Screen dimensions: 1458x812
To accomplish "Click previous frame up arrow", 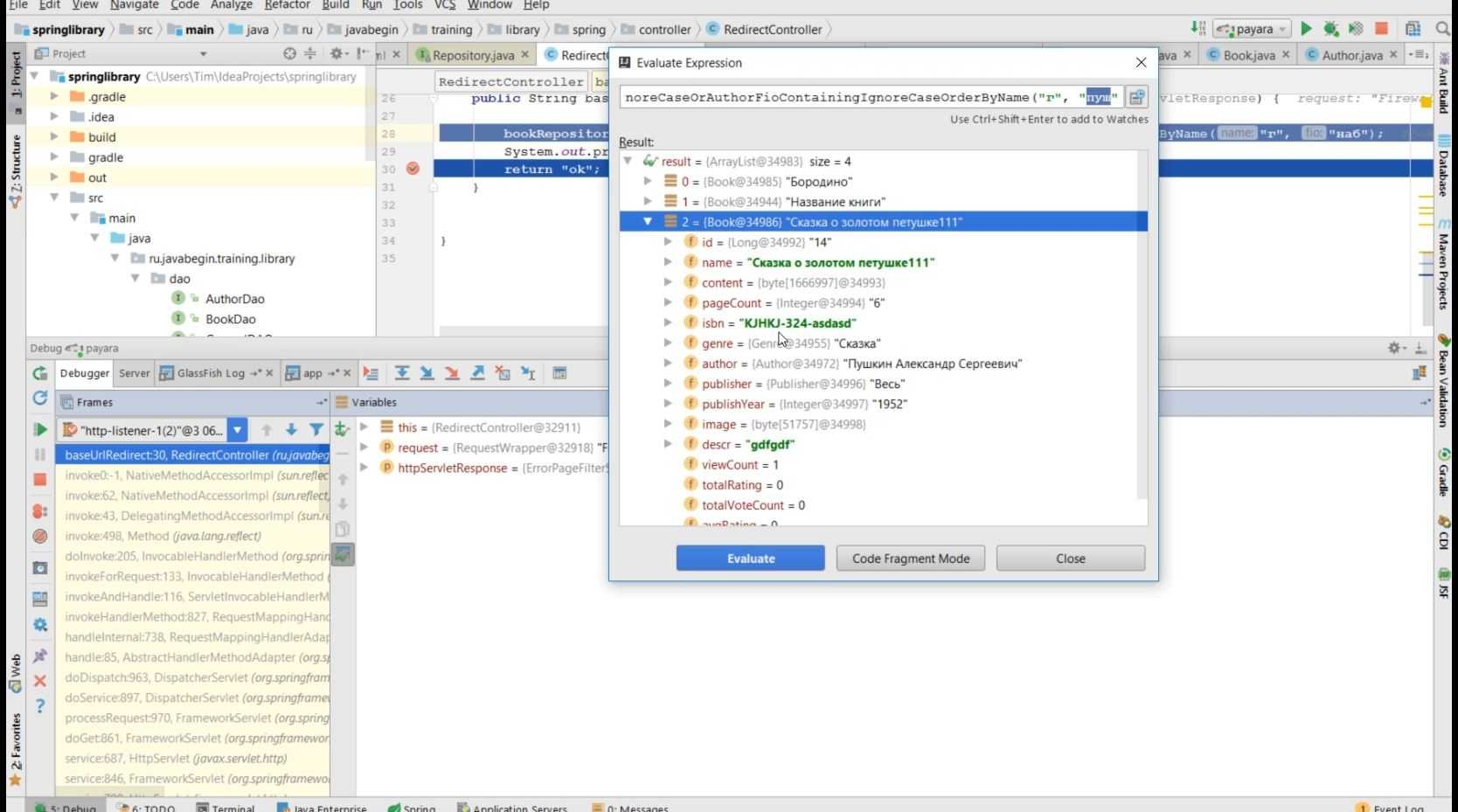I will 267,429.
